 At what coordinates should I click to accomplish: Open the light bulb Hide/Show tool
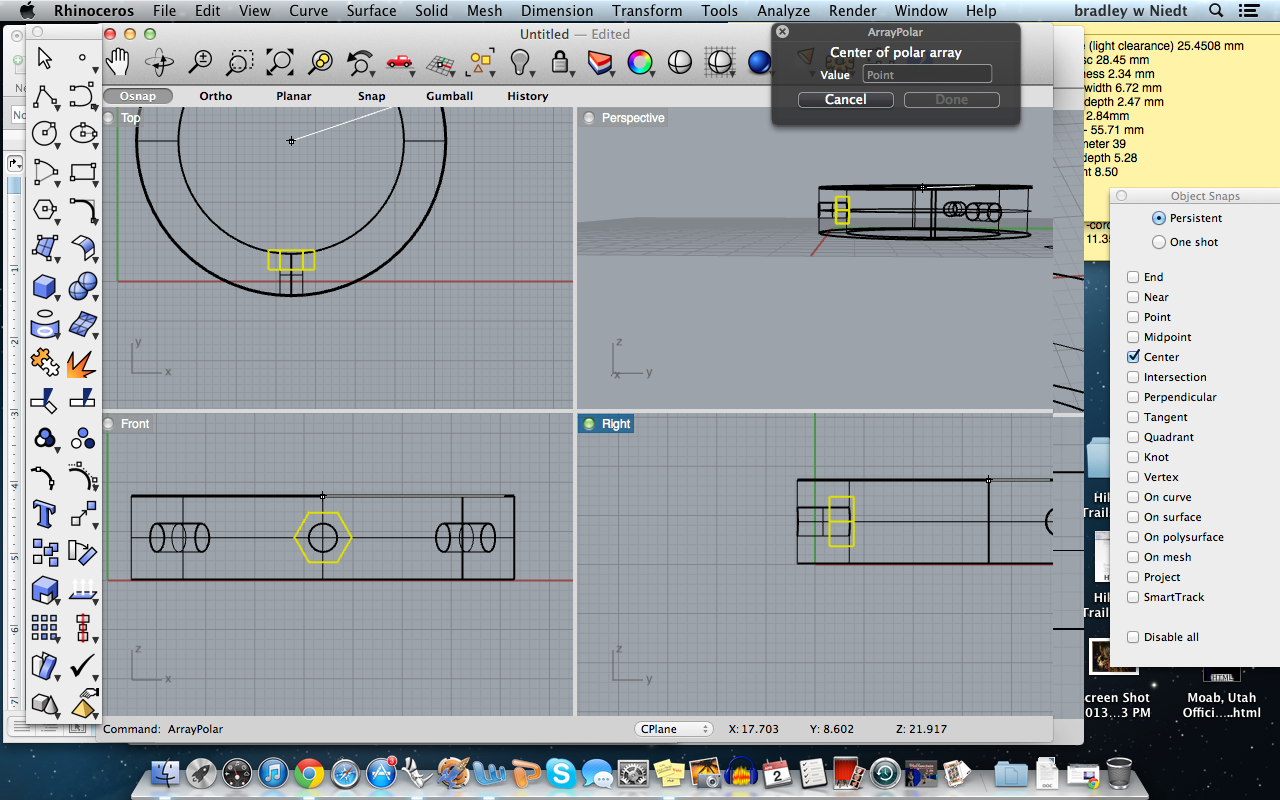tap(519, 62)
